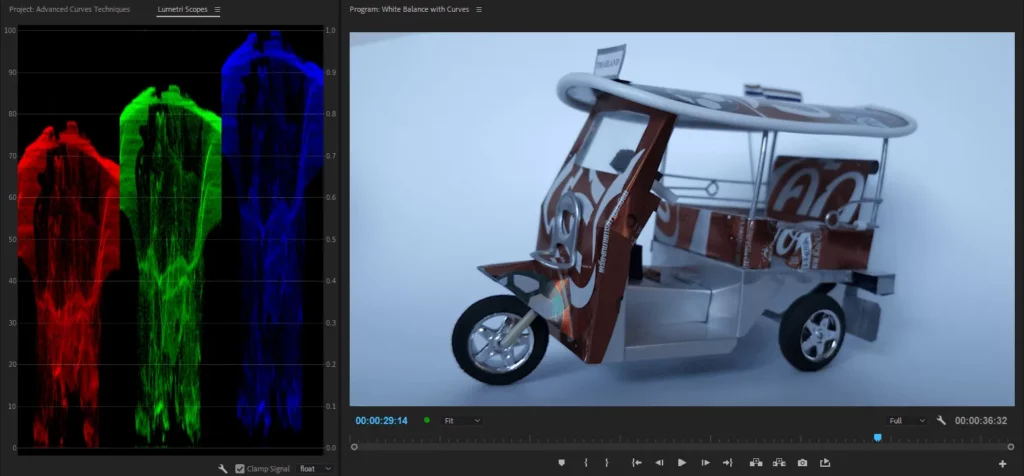Open the float bit-depth dropdown
Image resolution: width=1024 pixels, height=476 pixels.
click(x=315, y=469)
